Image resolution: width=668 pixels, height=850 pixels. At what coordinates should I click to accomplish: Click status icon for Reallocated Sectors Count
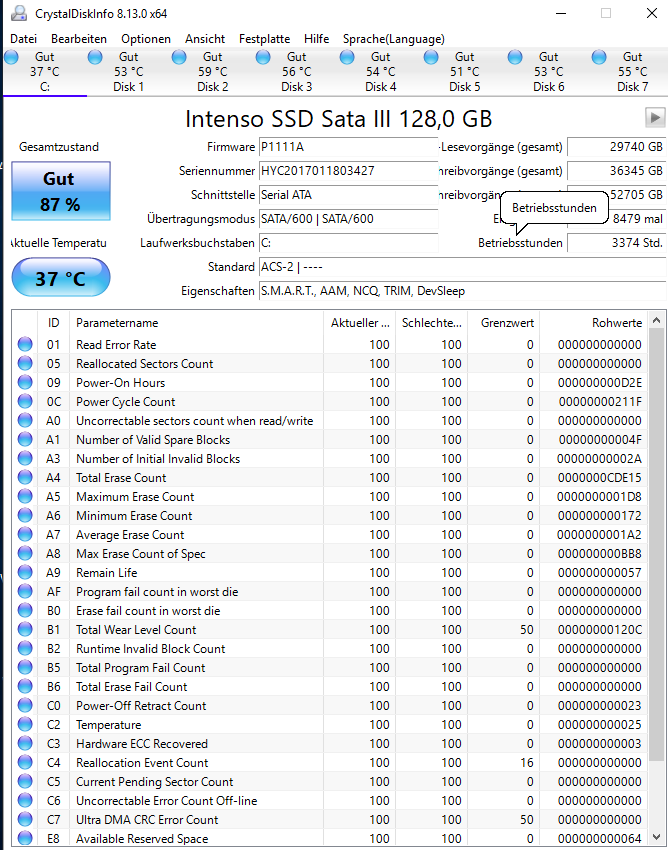click(x=25, y=363)
